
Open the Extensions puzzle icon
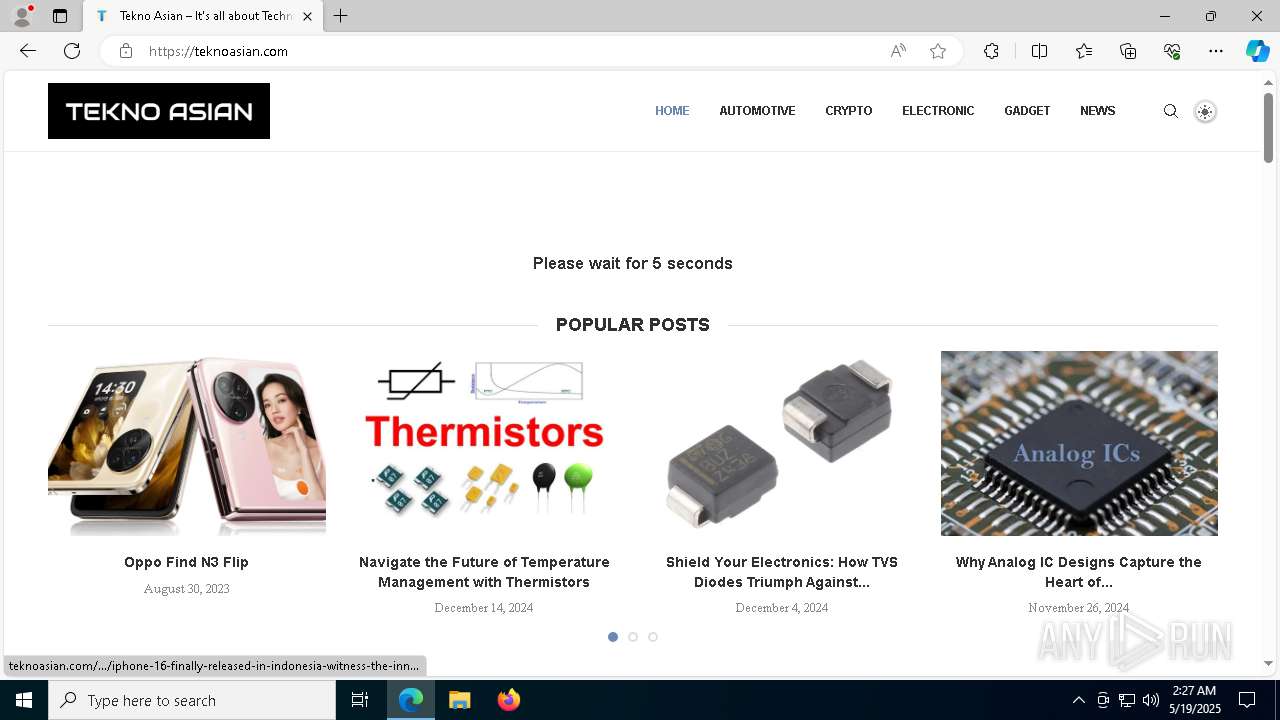pos(991,51)
